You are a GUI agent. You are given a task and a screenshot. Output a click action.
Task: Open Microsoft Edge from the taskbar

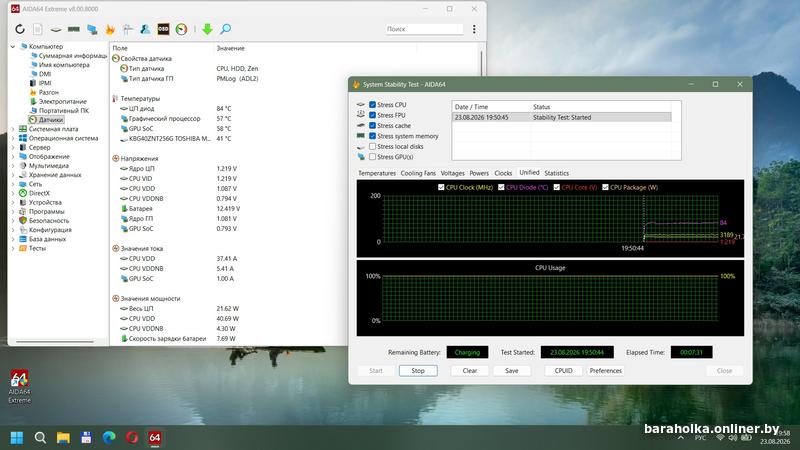coord(109,437)
